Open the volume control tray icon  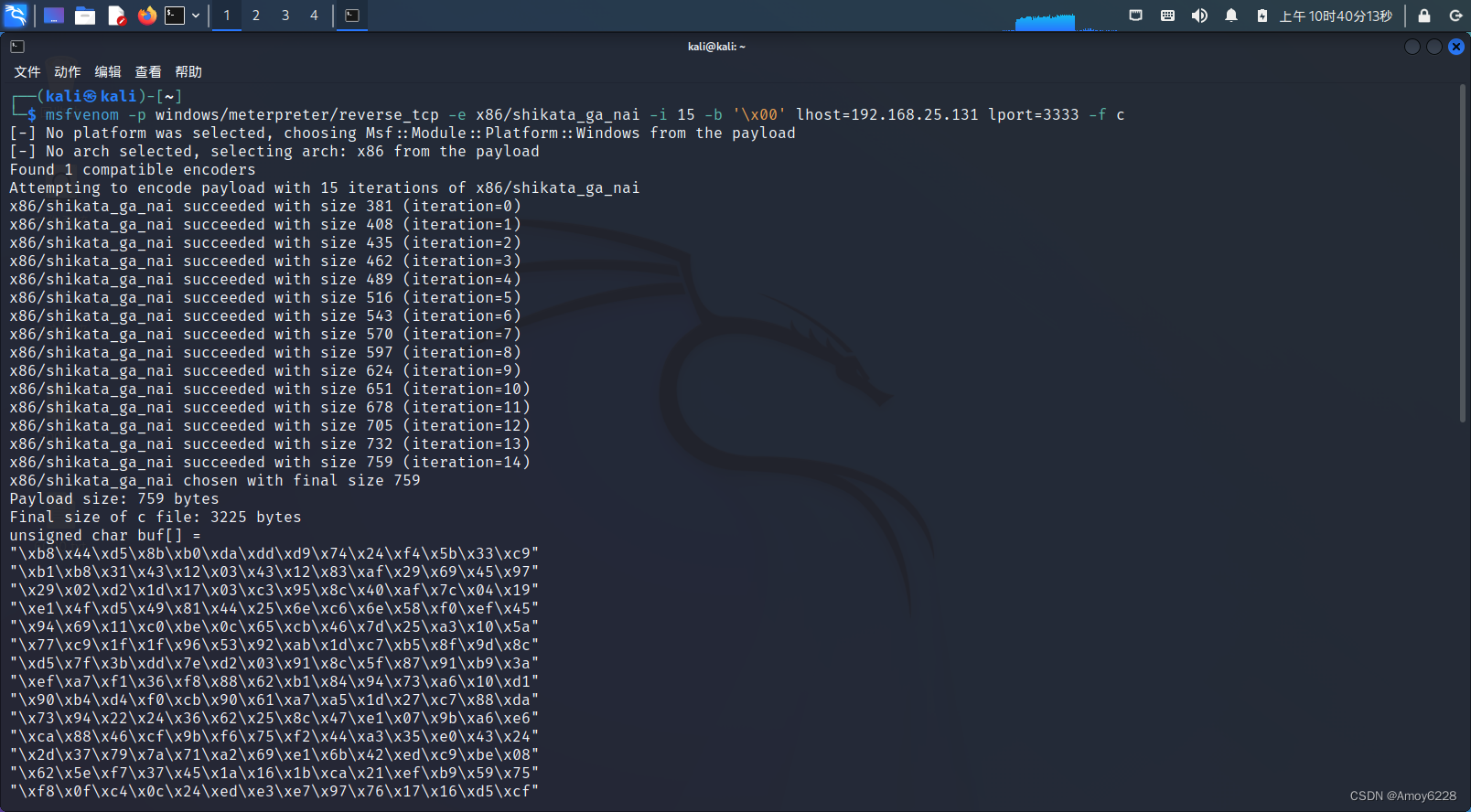click(x=1199, y=16)
